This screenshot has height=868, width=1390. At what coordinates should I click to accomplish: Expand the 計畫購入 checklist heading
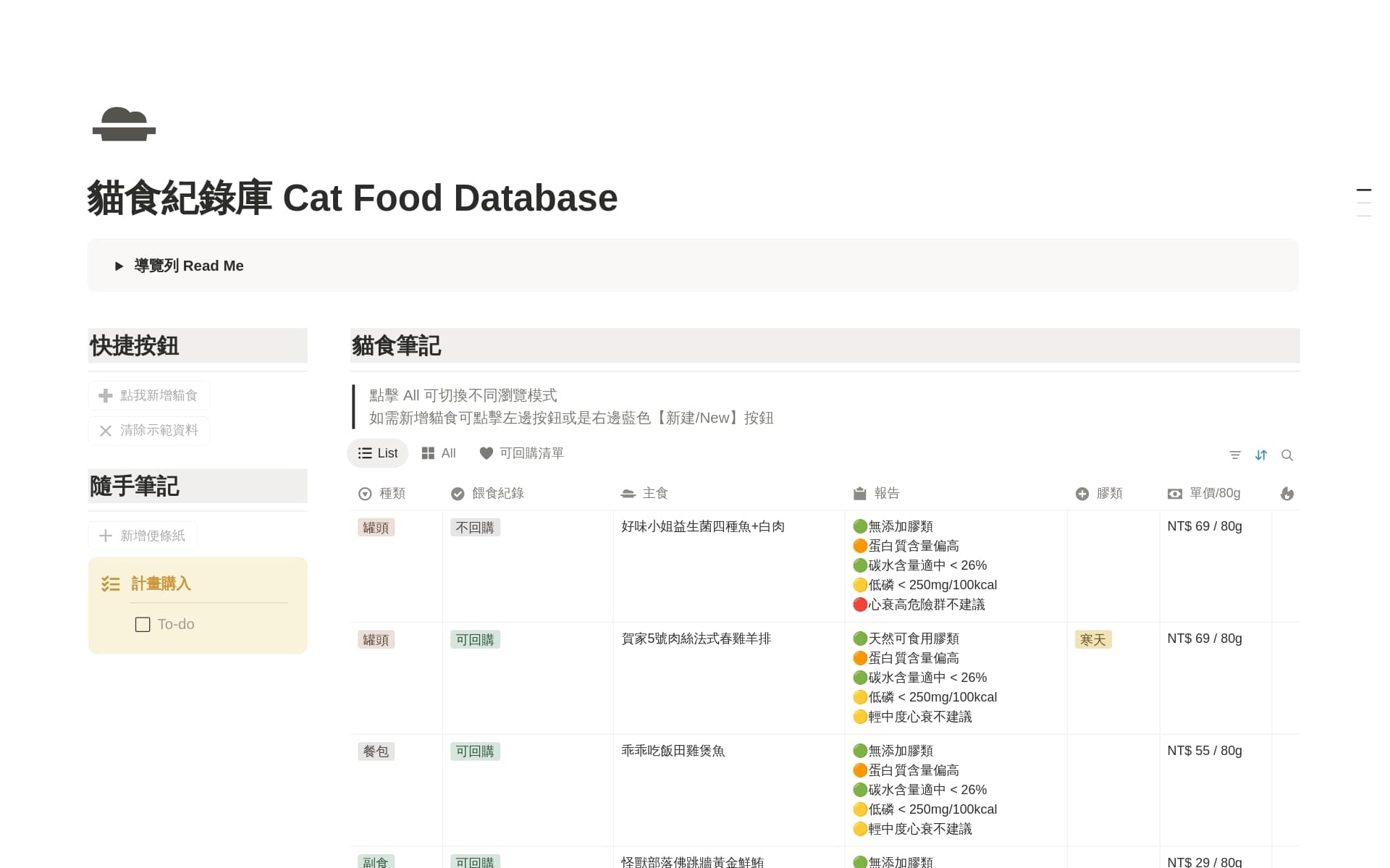coord(161,583)
